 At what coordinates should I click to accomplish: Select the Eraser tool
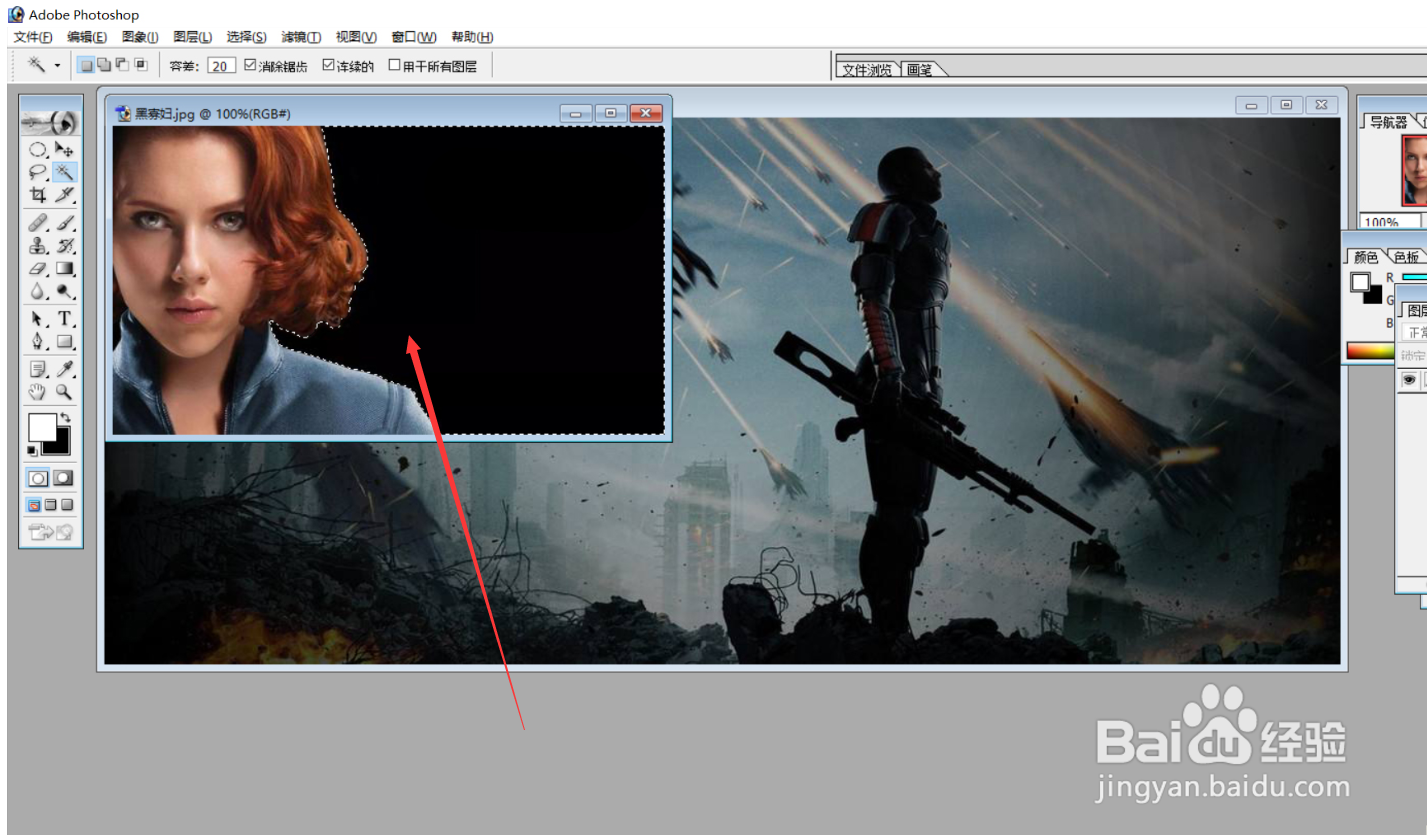pos(38,268)
